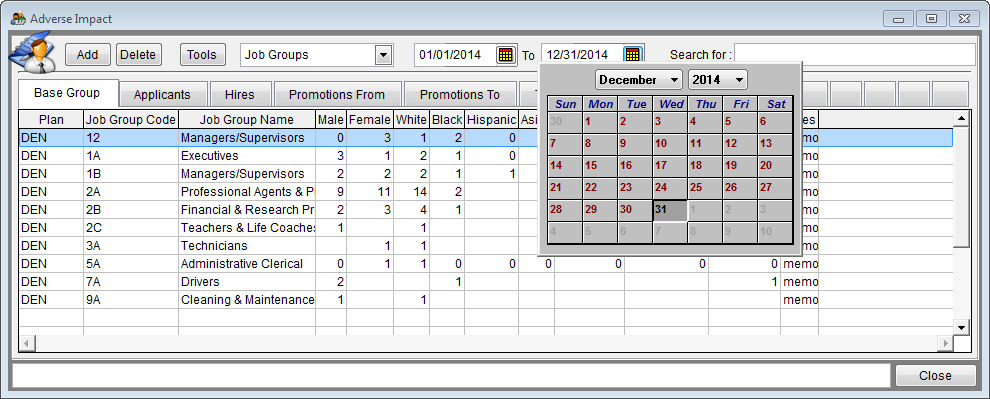Maximize the Adverse Impact window
990x399 pixels.
click(931, 19)
